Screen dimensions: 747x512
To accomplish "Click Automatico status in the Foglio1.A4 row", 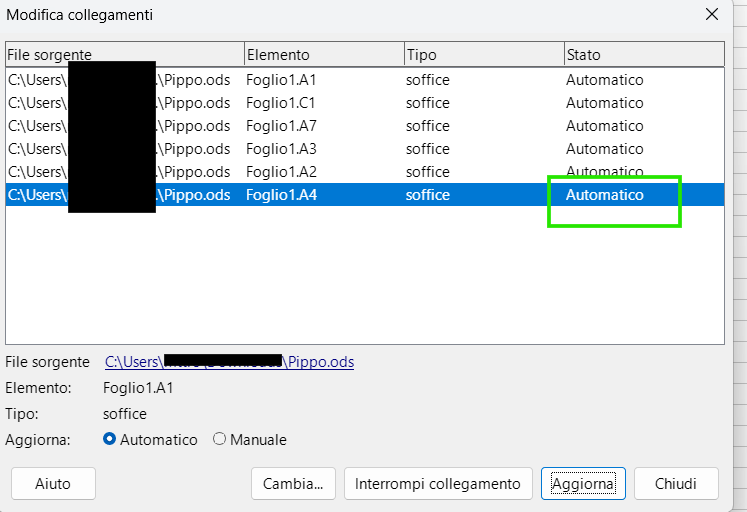I will [605, 195].
